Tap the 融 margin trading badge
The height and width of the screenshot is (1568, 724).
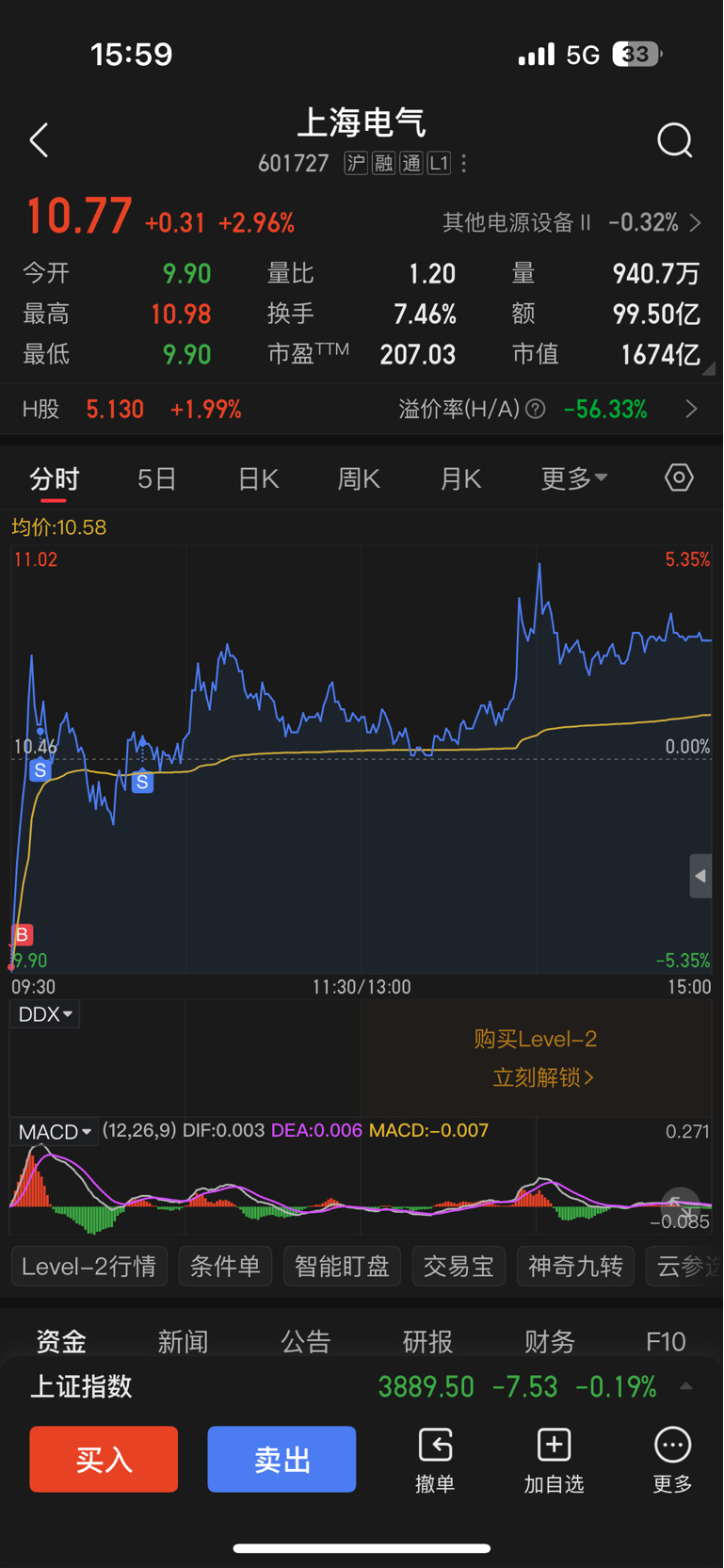[383, 164]
